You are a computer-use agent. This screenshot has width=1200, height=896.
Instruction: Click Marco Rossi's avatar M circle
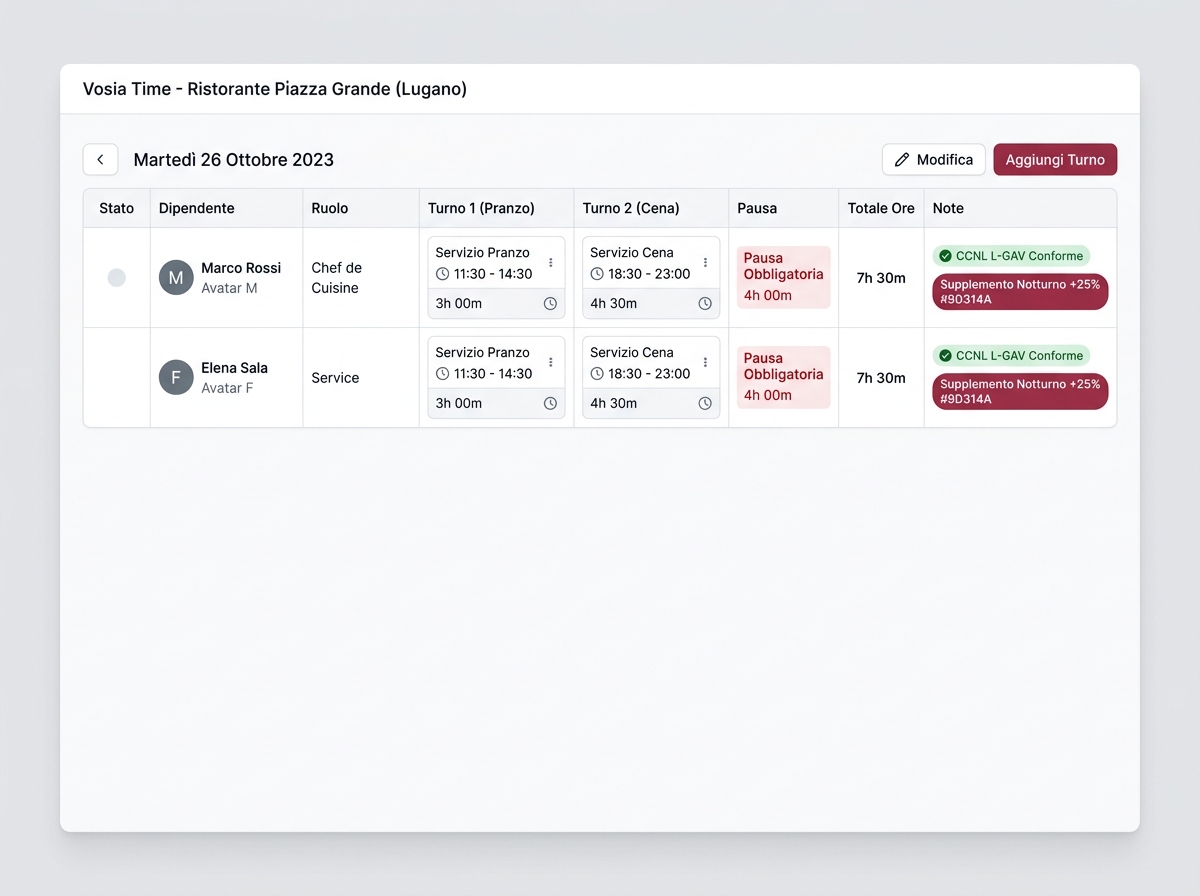point(176,278)
